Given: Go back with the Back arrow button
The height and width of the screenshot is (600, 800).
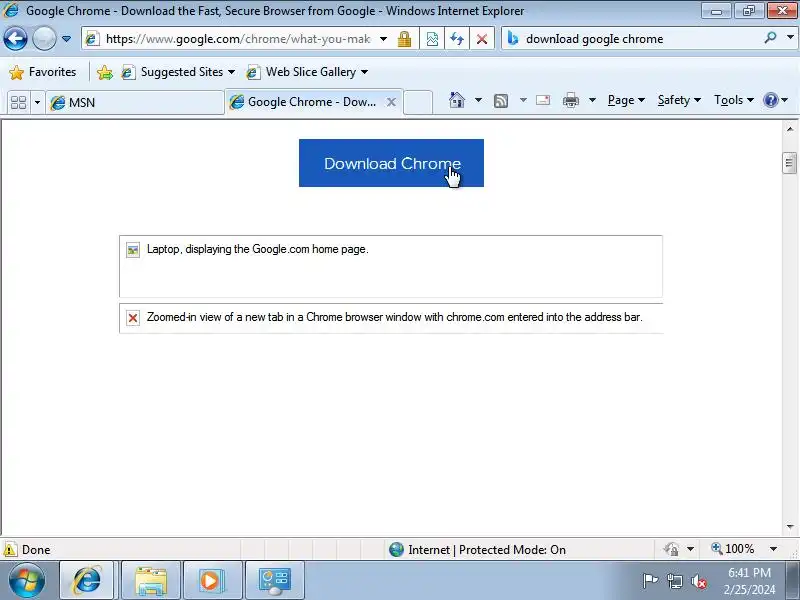Looking at the screenshot, I should (15, 38).
